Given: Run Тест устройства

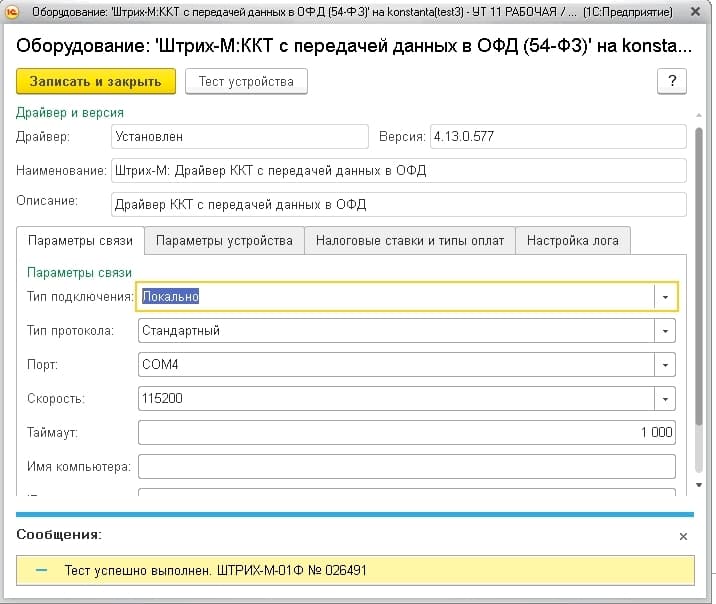Looking at the screenshot, I should [246, 81].
